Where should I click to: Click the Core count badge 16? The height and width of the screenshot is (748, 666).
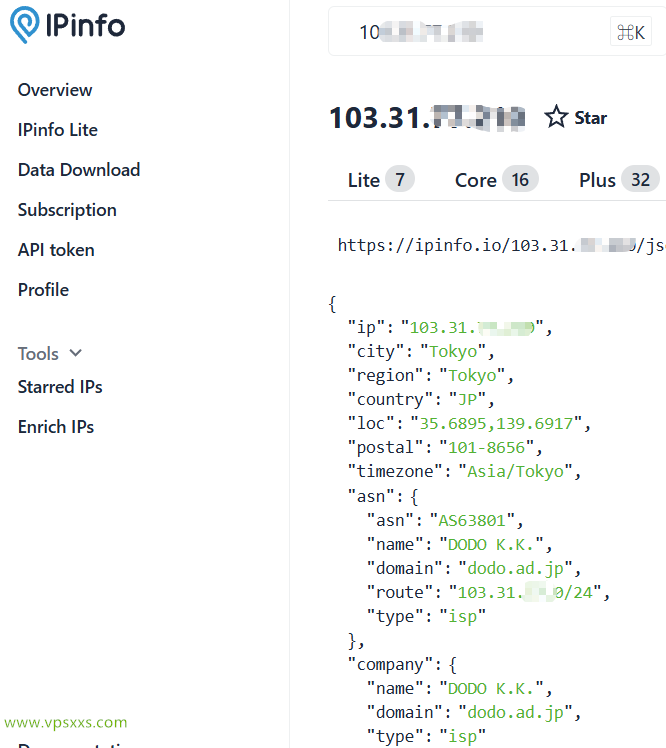click(520, 179)
